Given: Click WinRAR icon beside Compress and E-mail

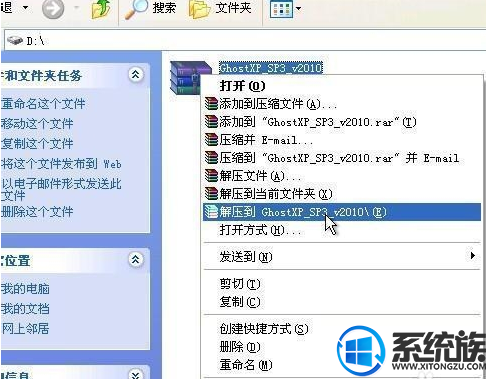Looking at the screenshot, I should [211, 140].
